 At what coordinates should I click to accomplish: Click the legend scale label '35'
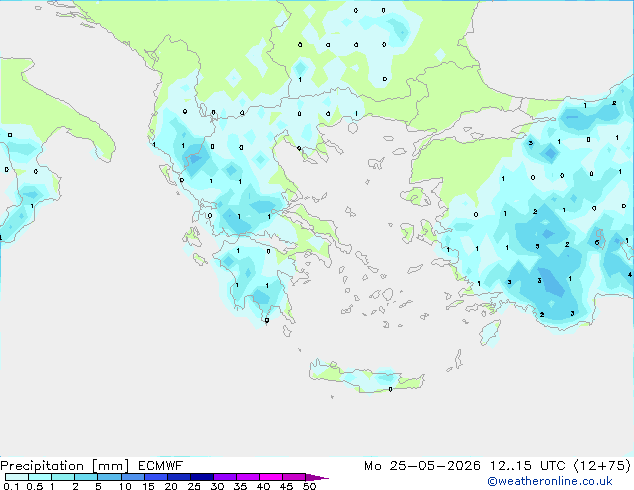pyautogui.click(x=240, y=486)
